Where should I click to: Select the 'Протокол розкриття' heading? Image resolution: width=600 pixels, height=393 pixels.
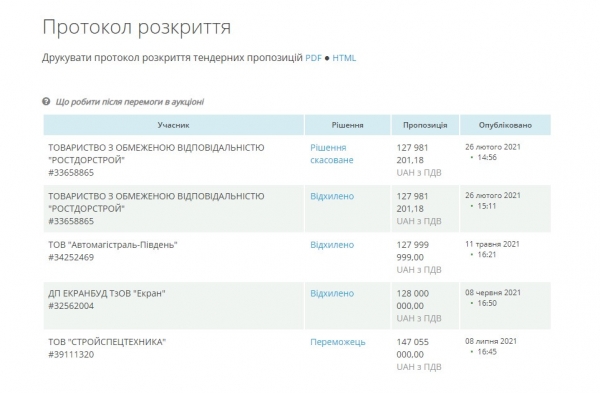pyautogui.click(x=137, y=28)
